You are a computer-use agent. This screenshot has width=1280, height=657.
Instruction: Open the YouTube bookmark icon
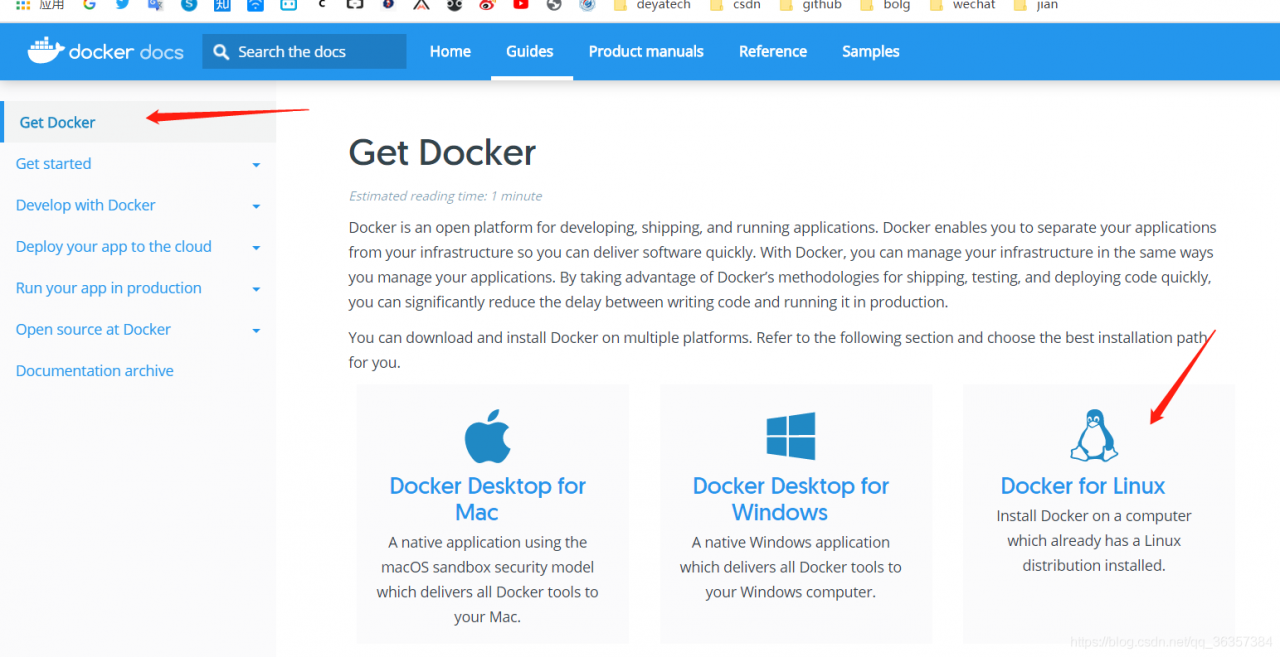[520, 5]
